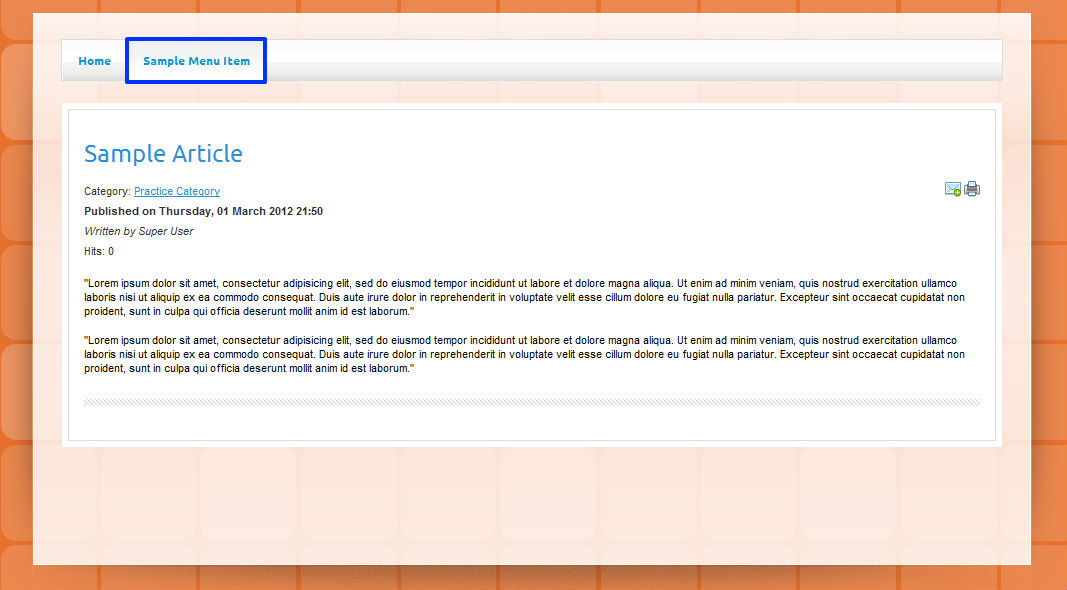Follow the Practice Category link
Viewport: 1067px width, 590px height.
[177, 191]
